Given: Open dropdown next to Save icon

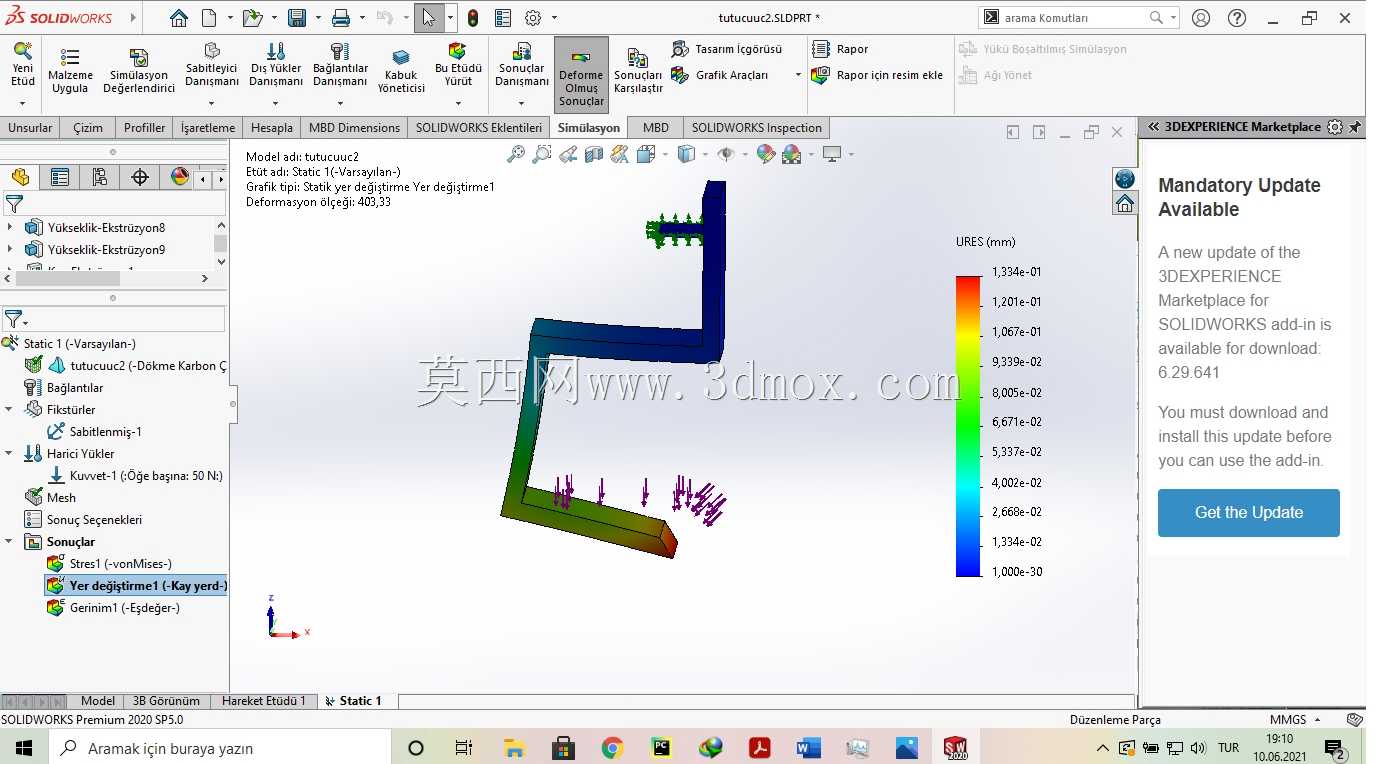Looking at the screenshot, I should tap(318, 18).
